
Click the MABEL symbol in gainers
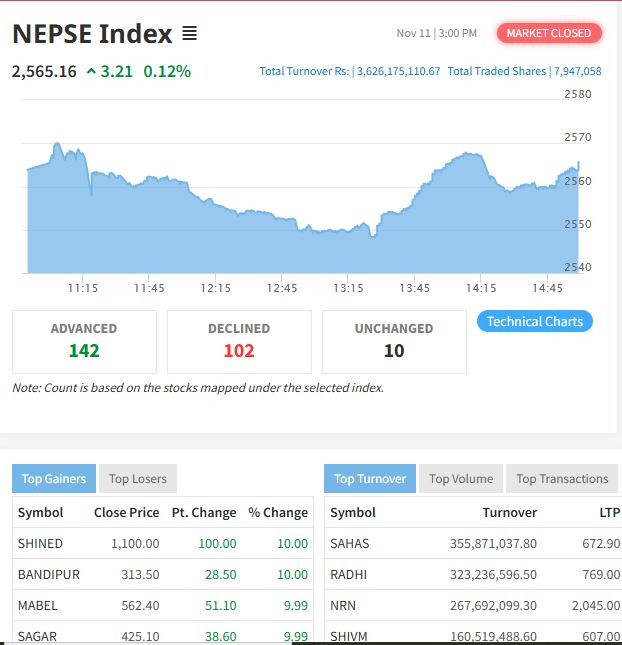click(x=37, y=605)
